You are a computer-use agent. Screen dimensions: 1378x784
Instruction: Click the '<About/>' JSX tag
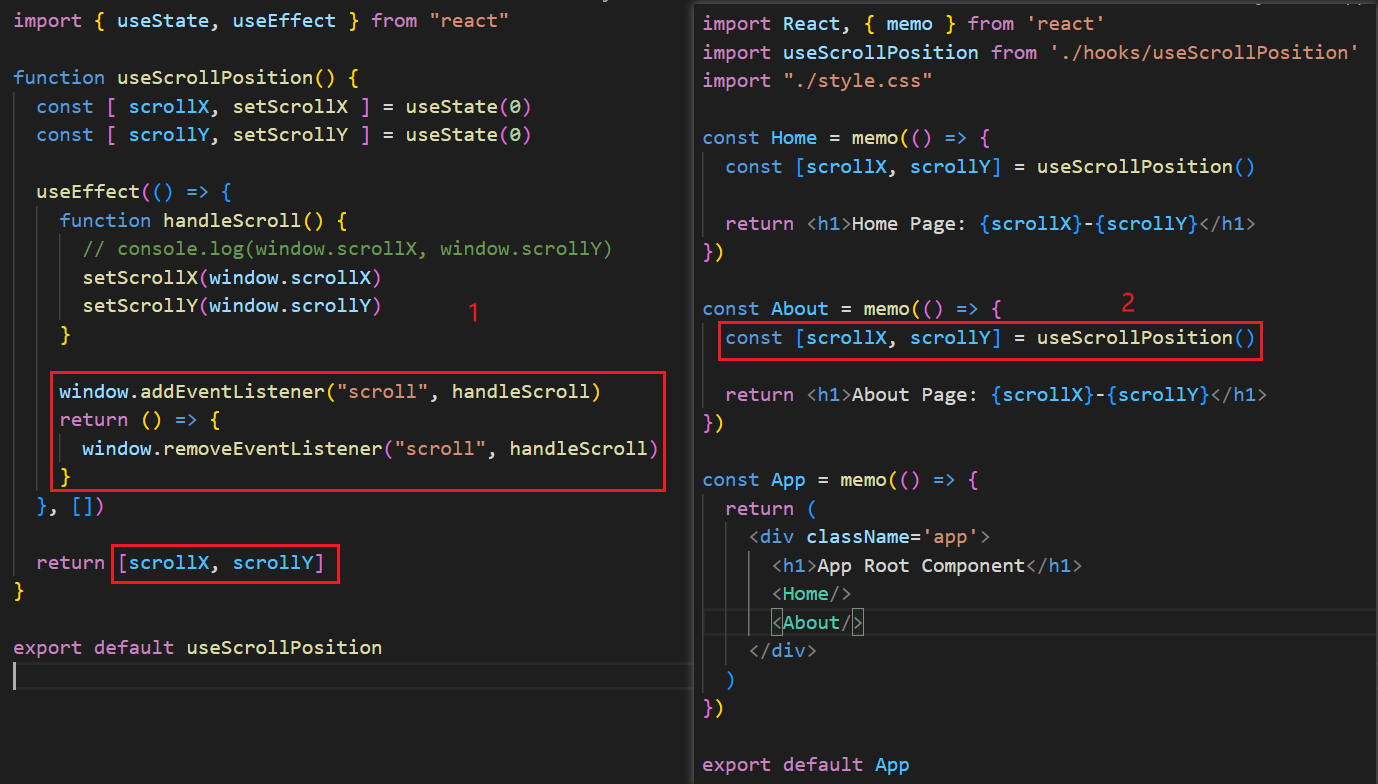[817, 622]
